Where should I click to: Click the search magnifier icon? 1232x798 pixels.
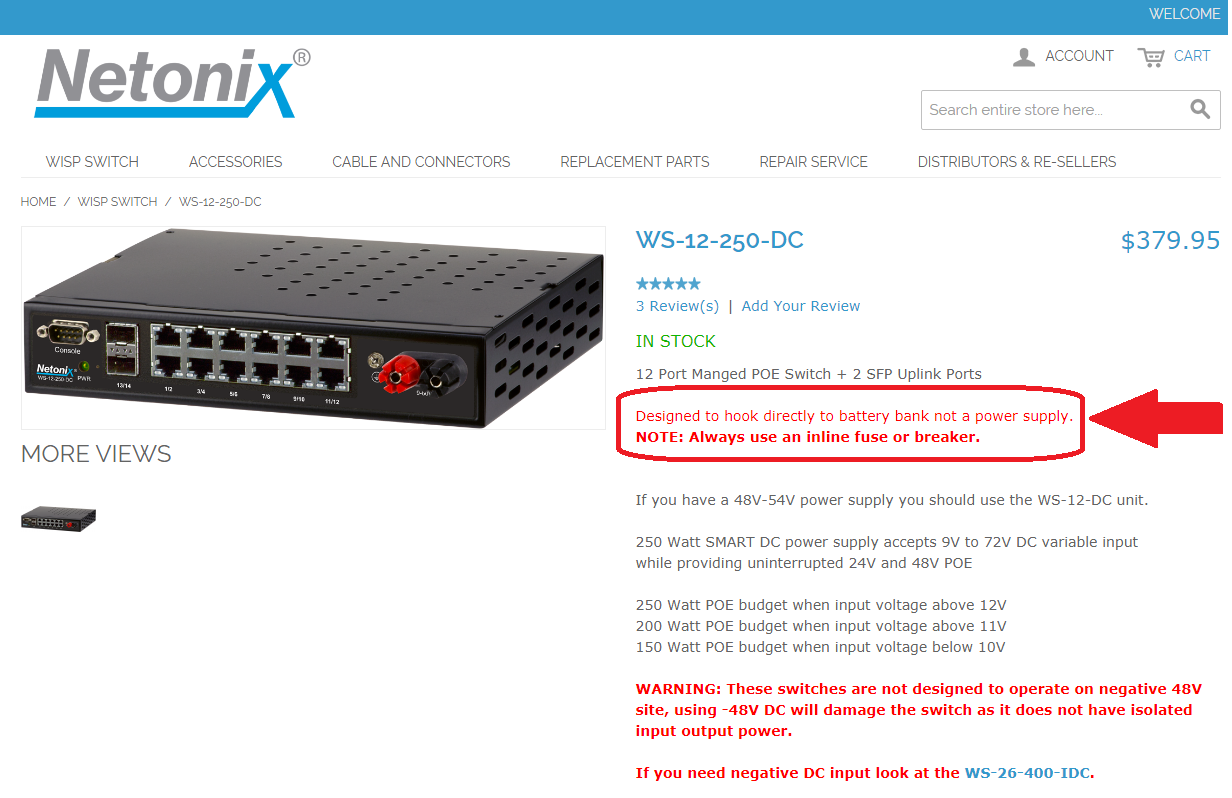point(1200,109)
